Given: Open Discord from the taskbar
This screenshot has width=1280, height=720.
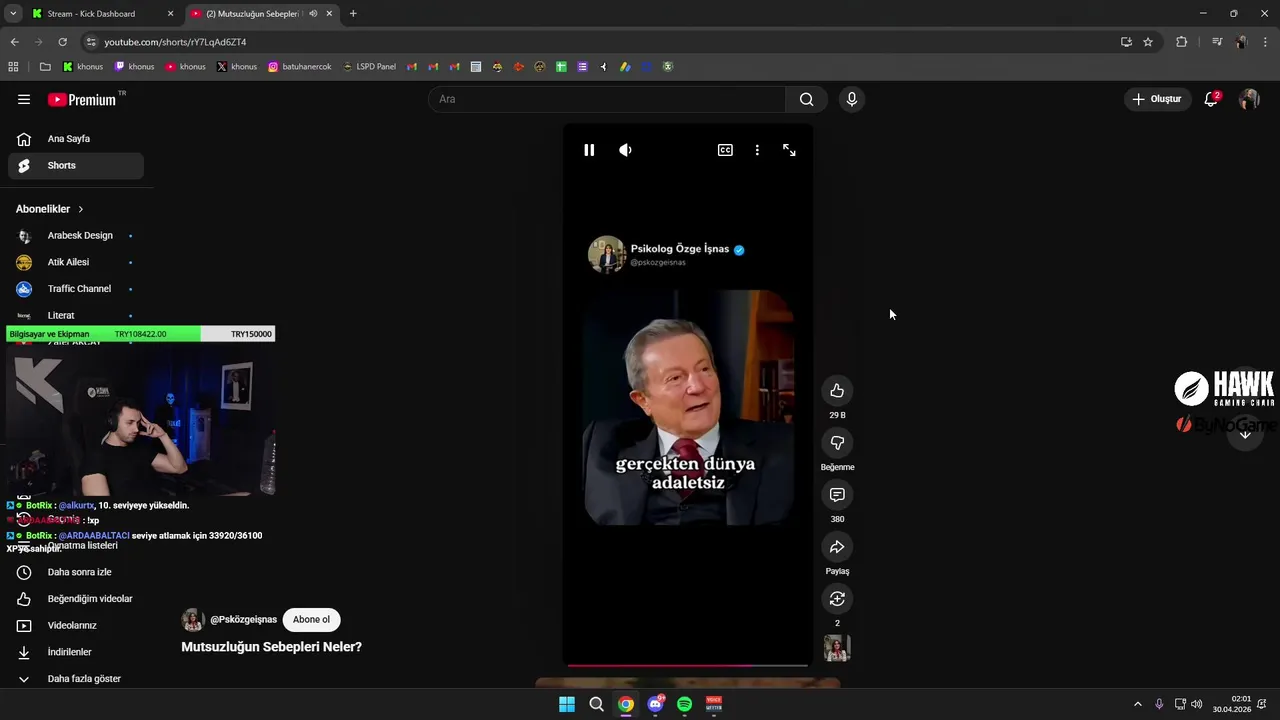Looking at the screenshot, I should click(x=655, y=704).
